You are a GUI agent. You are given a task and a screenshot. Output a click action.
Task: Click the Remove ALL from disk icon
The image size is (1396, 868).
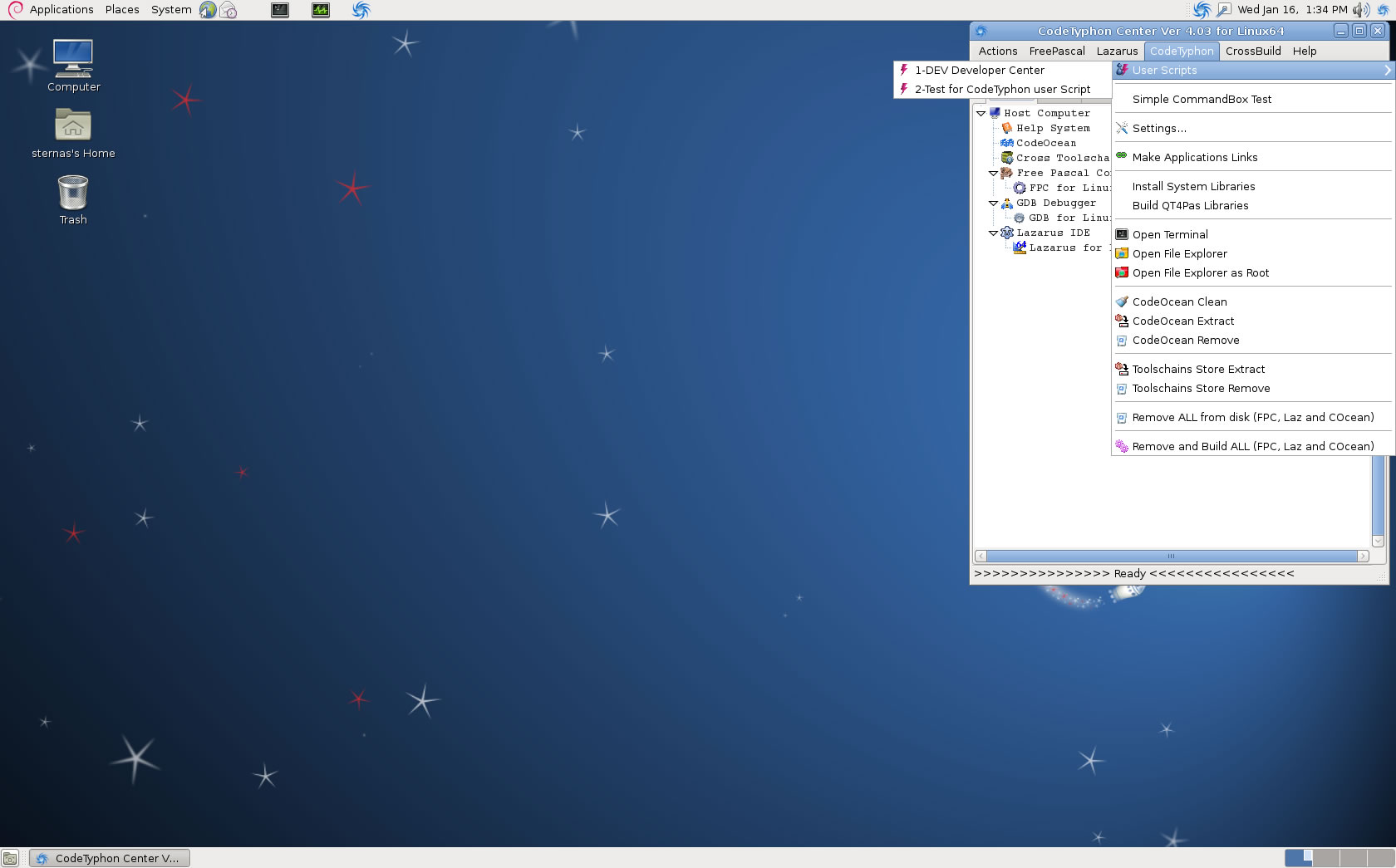pos(1122,418)
